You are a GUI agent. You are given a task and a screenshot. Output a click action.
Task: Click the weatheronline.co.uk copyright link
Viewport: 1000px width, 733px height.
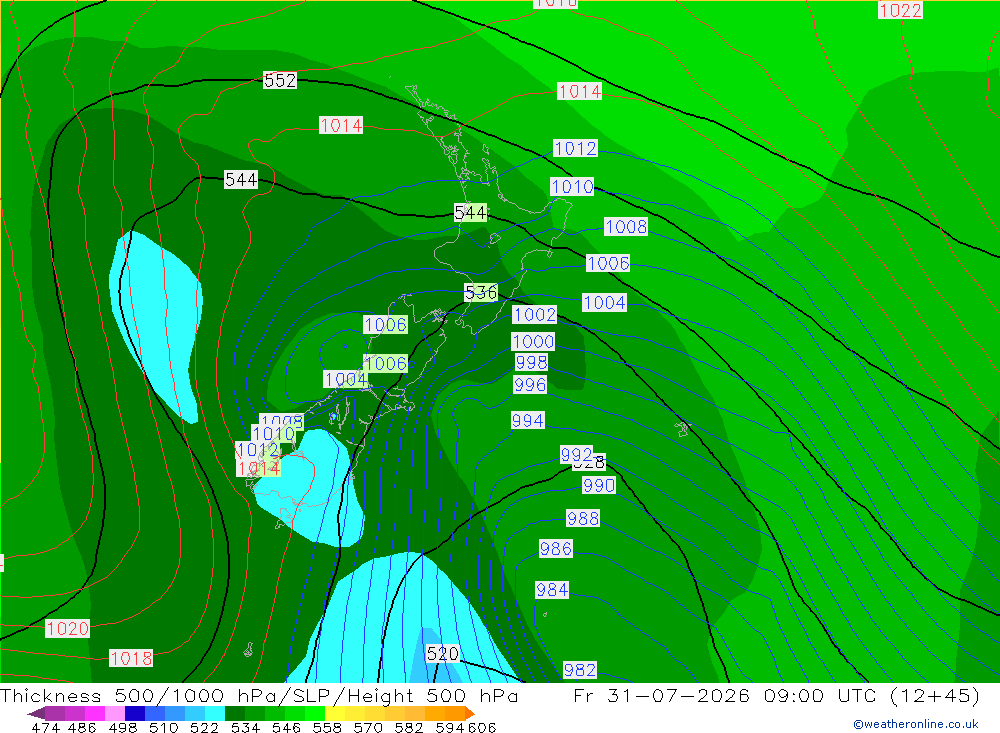(915, 724)
